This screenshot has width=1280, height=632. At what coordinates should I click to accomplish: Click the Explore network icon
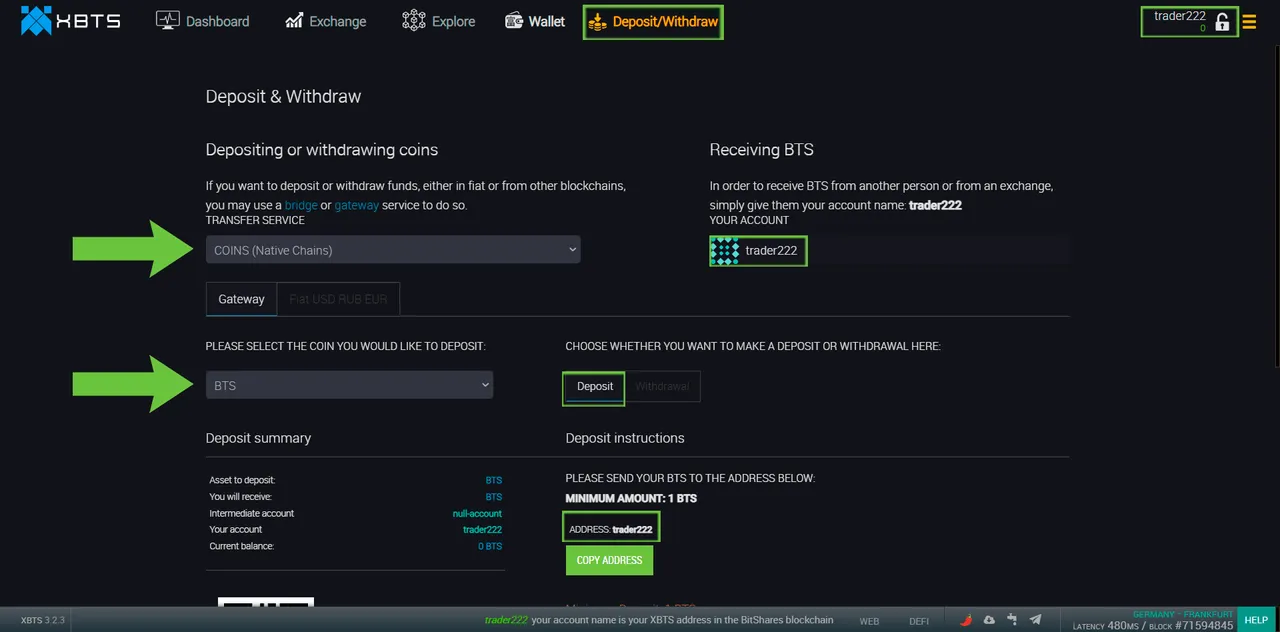tap(413, 21)
